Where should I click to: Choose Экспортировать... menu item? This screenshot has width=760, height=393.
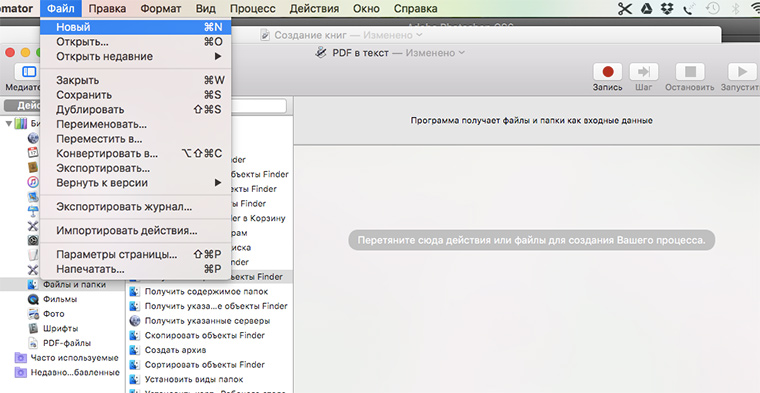pos(135,168)
